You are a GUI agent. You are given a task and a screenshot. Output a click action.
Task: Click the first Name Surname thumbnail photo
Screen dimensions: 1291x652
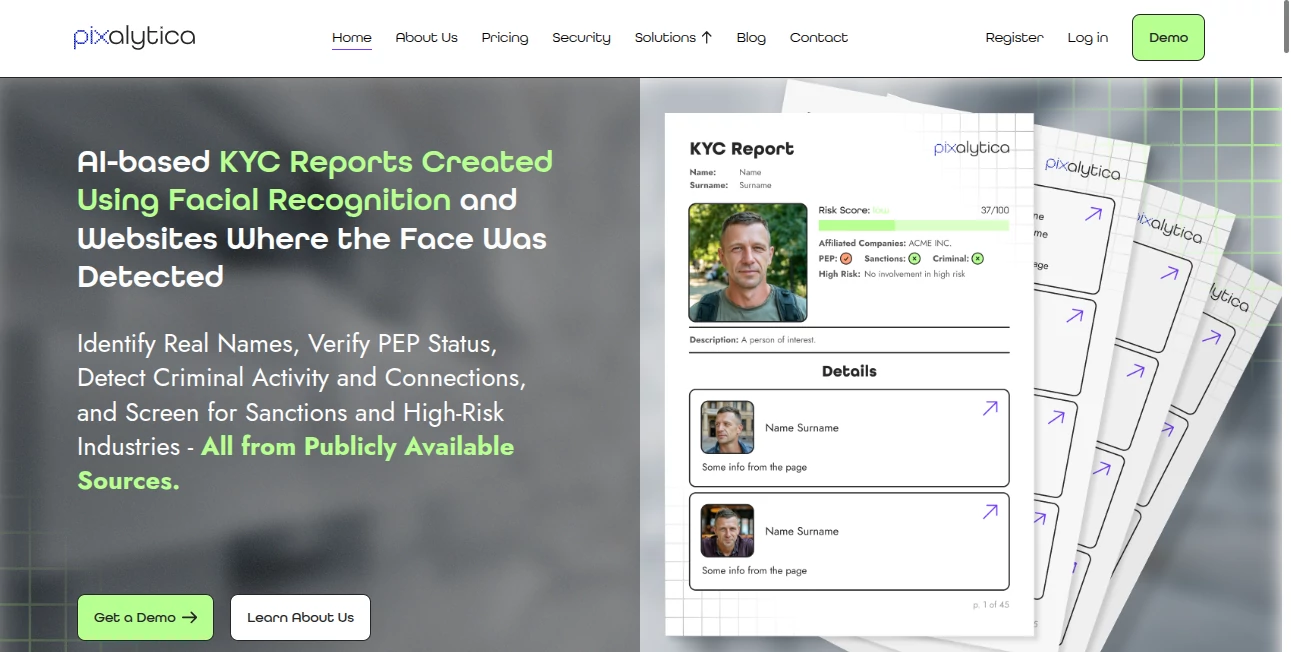pyautogui.click(x=727, y=427)
